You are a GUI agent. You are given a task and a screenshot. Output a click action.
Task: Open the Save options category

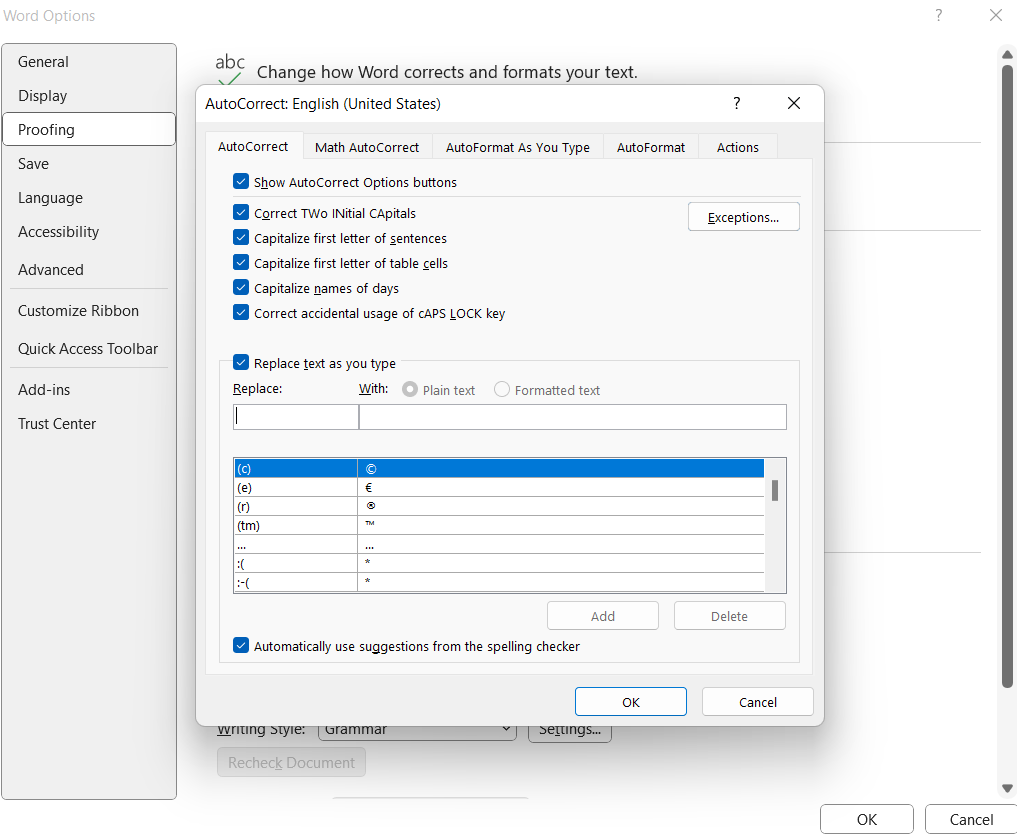[x=89, y=163]
